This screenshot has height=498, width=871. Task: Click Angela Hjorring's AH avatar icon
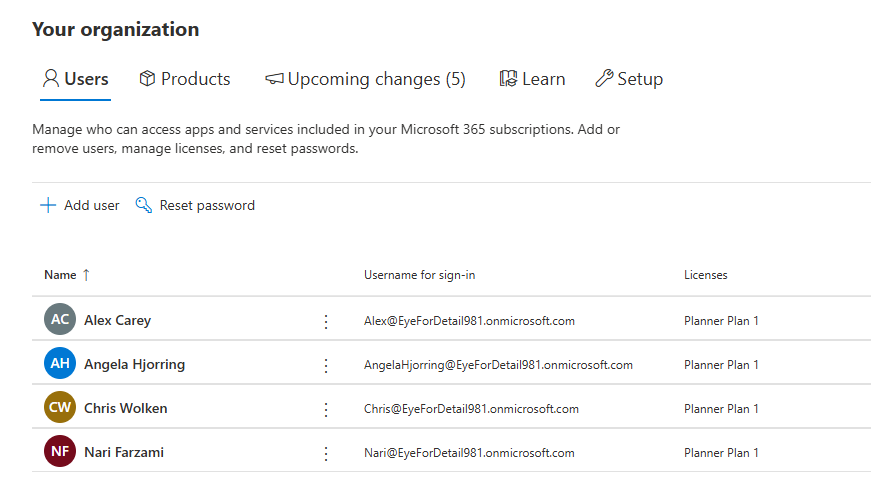[x=60, y=364]
